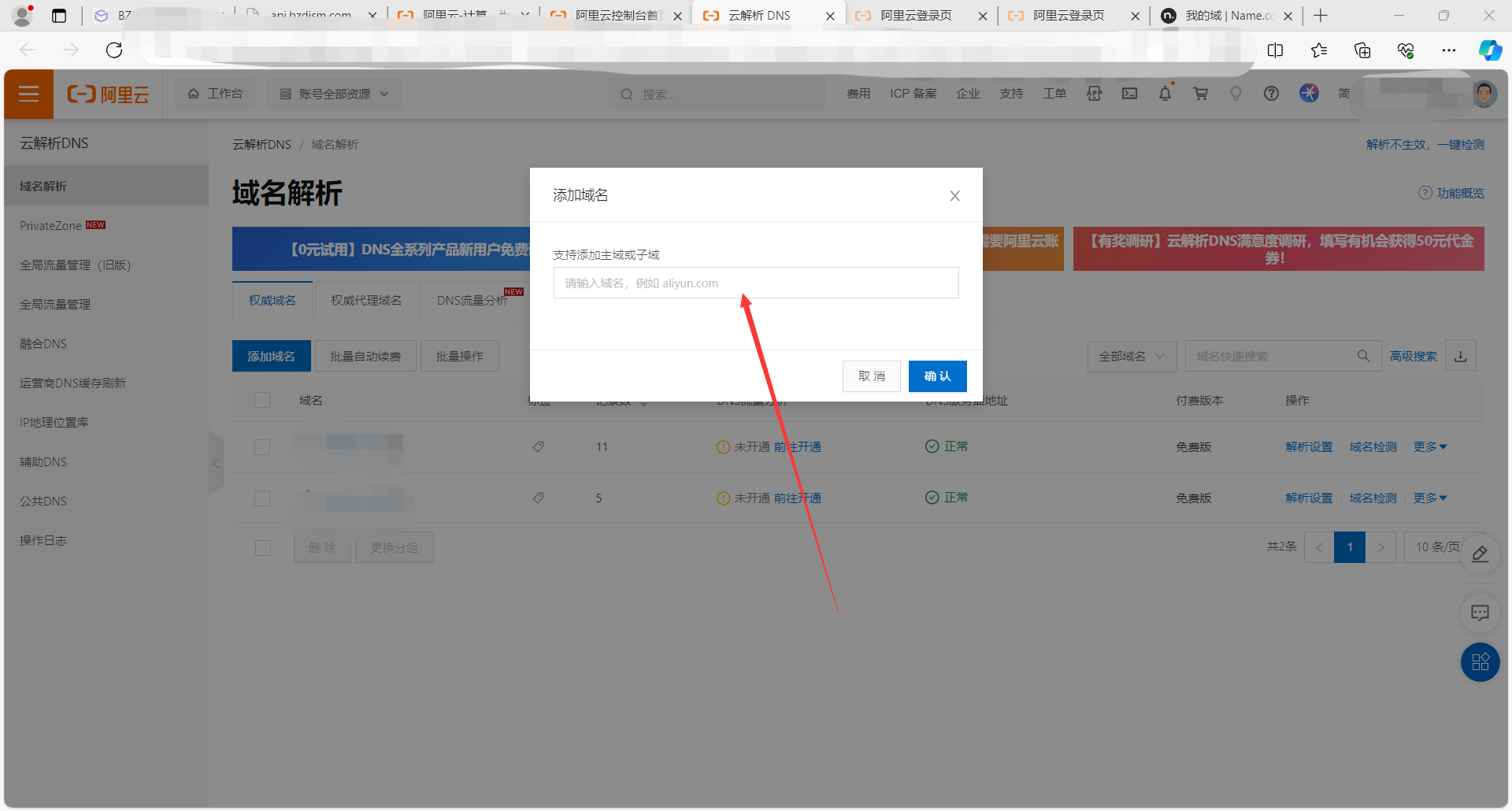Open 公共DNS in sidebar
This screenshot has height=811, width=1512.
(x=43, y=502)
